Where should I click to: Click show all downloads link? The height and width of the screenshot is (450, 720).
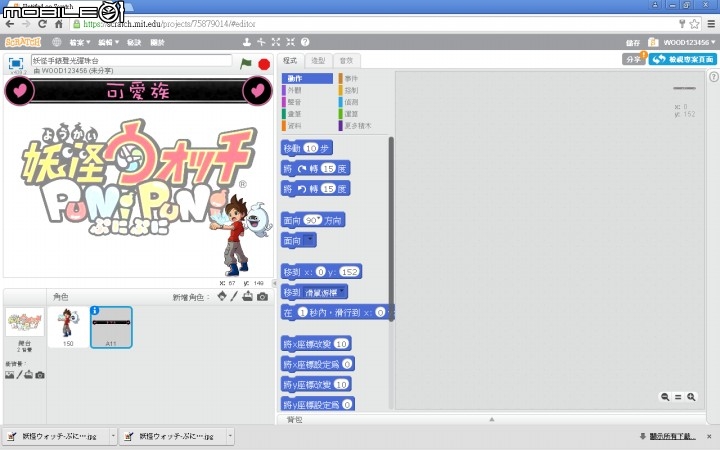coord(672,436)
